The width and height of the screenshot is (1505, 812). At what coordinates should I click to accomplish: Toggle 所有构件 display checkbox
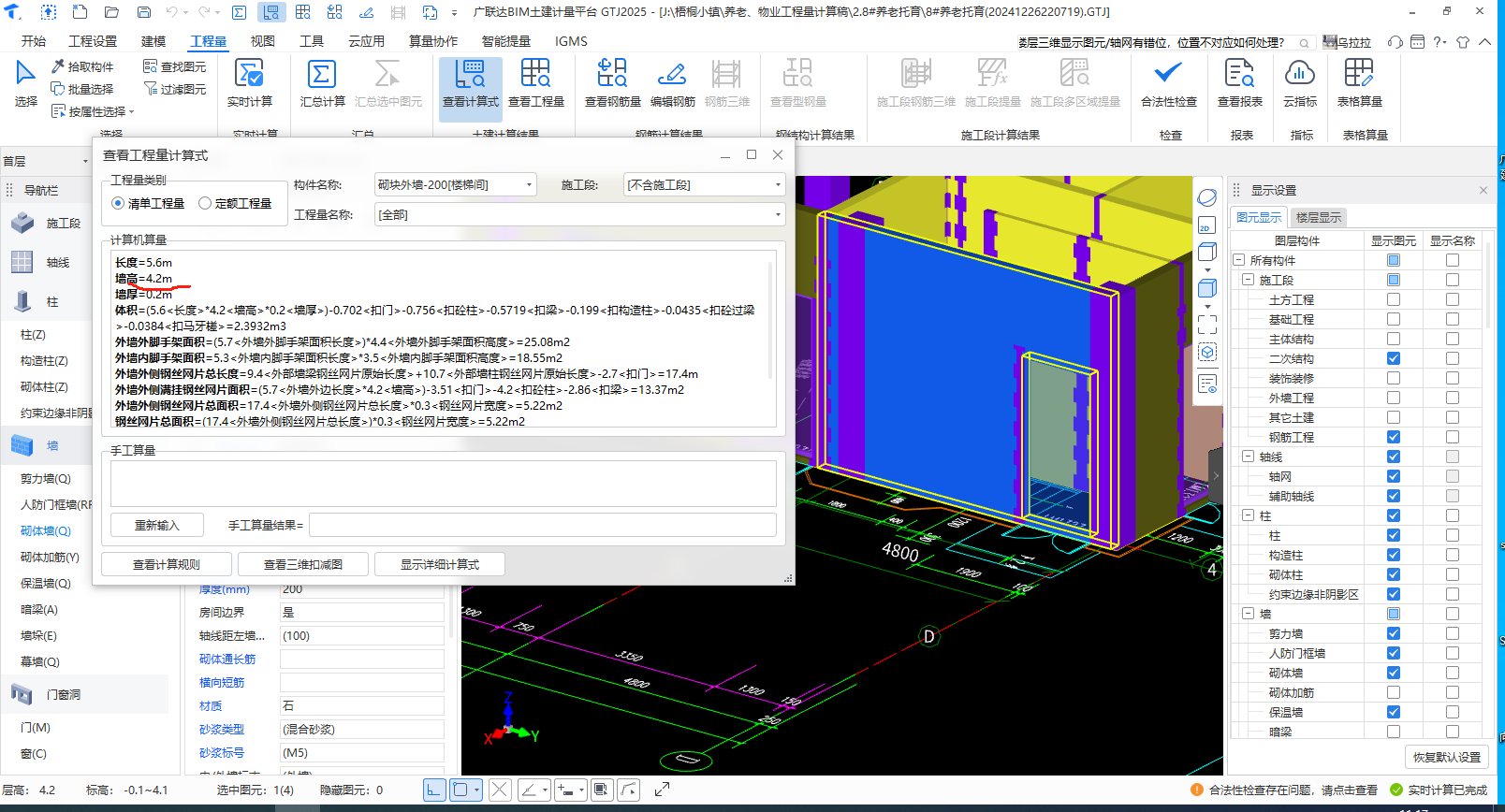1394,260
